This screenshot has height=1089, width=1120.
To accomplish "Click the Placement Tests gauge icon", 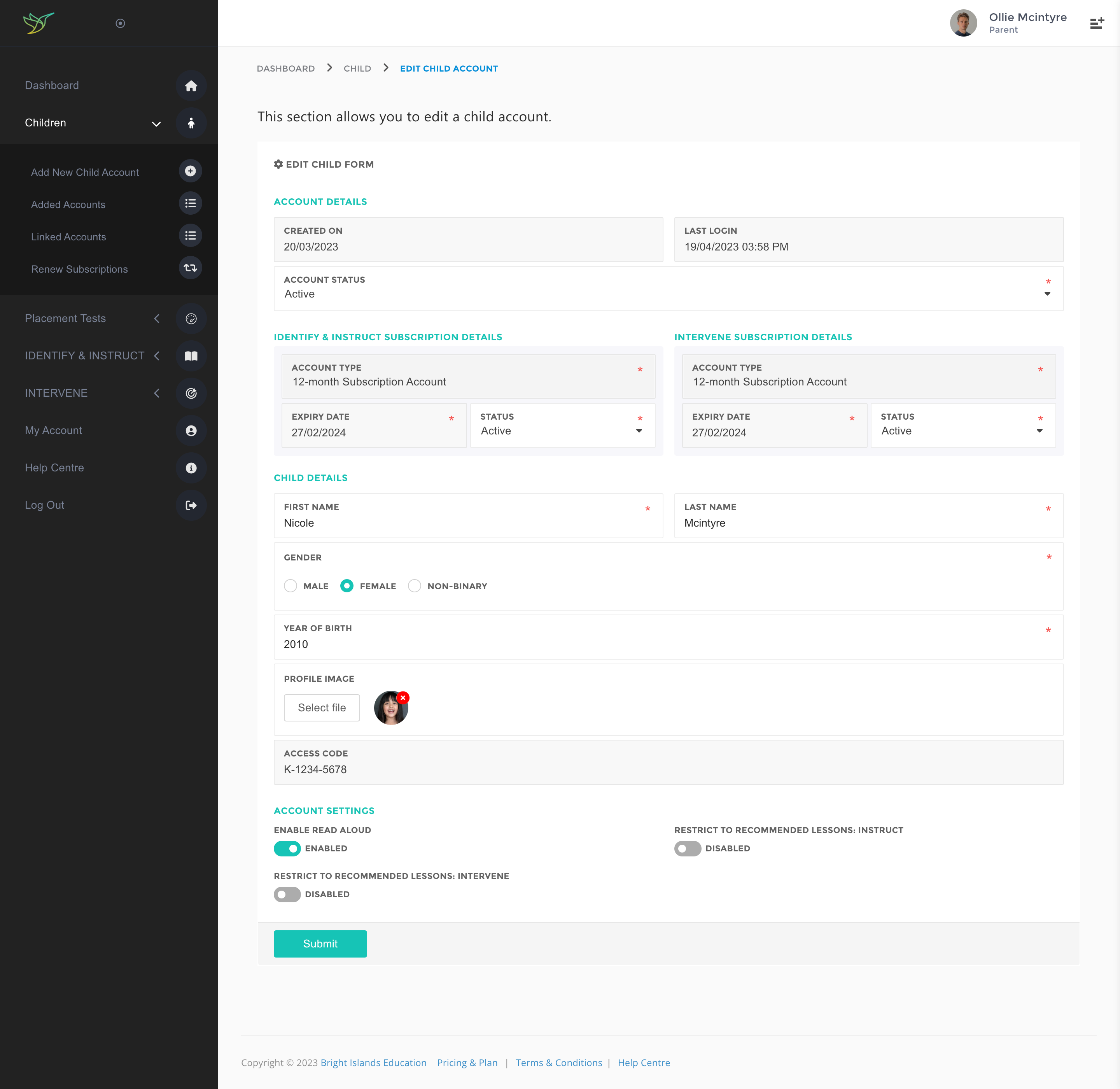I will coord(191,319).
